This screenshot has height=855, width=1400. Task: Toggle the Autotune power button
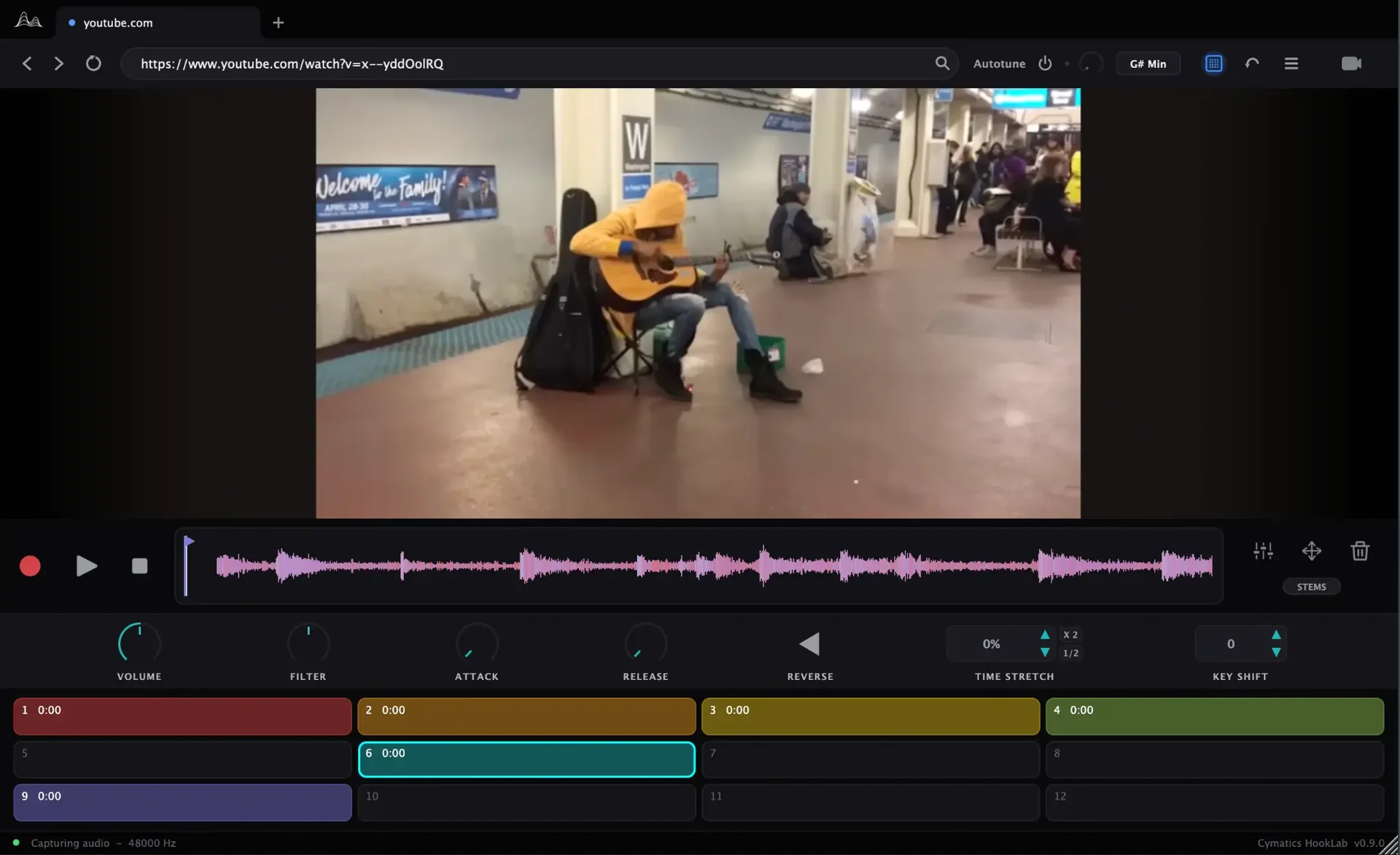(x=1045, y=63)
